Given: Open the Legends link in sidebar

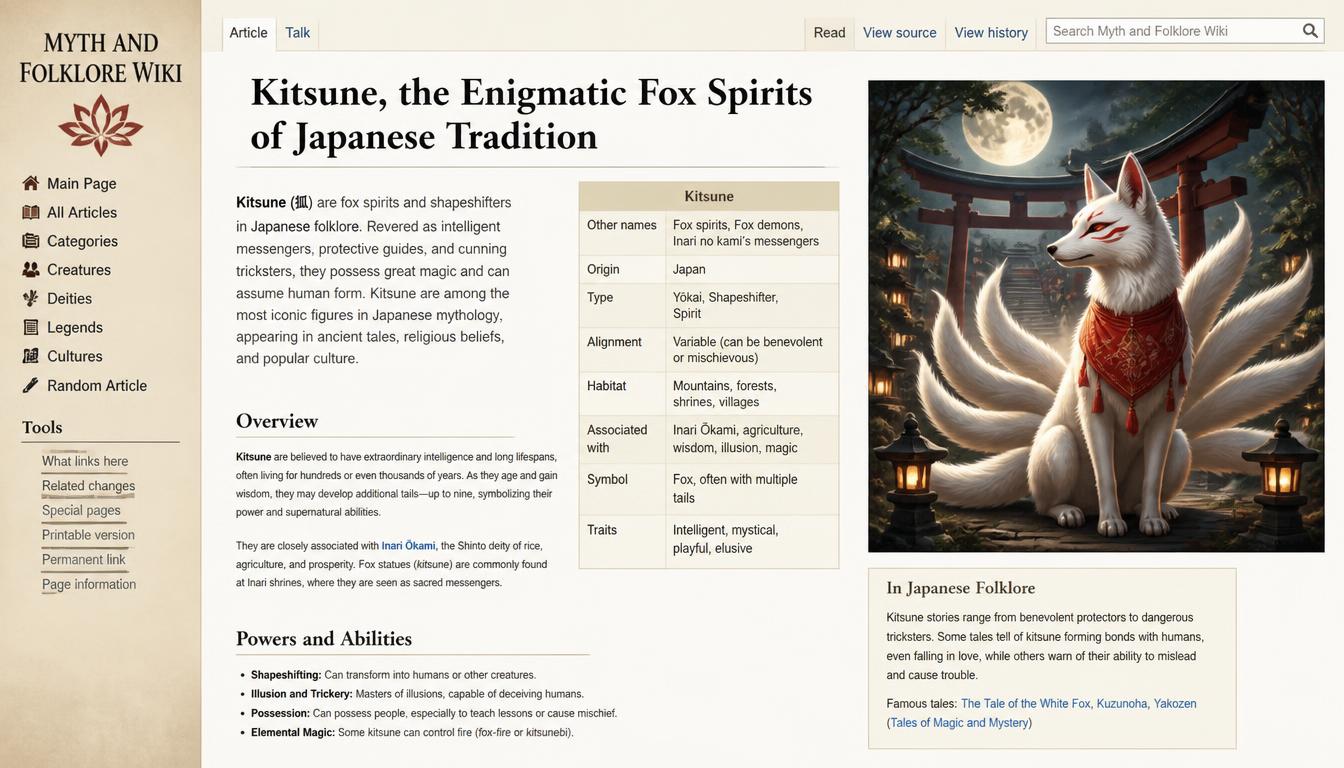Looking at the screenshot, I should click(x=75, y=327).
